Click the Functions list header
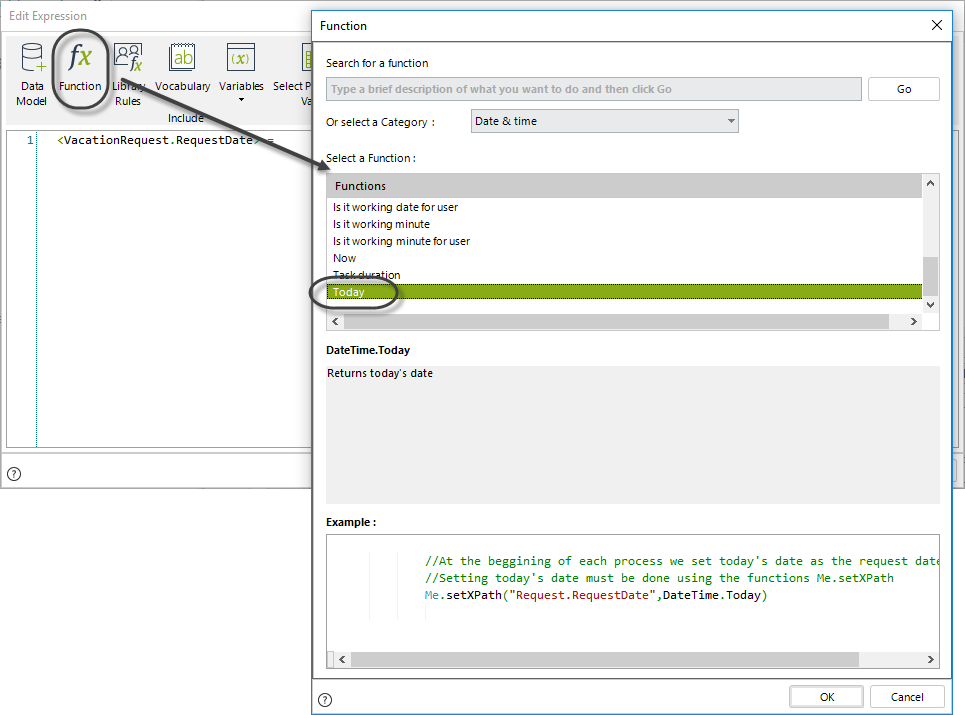Screen dimensions: 965x715 coord(624,186)
